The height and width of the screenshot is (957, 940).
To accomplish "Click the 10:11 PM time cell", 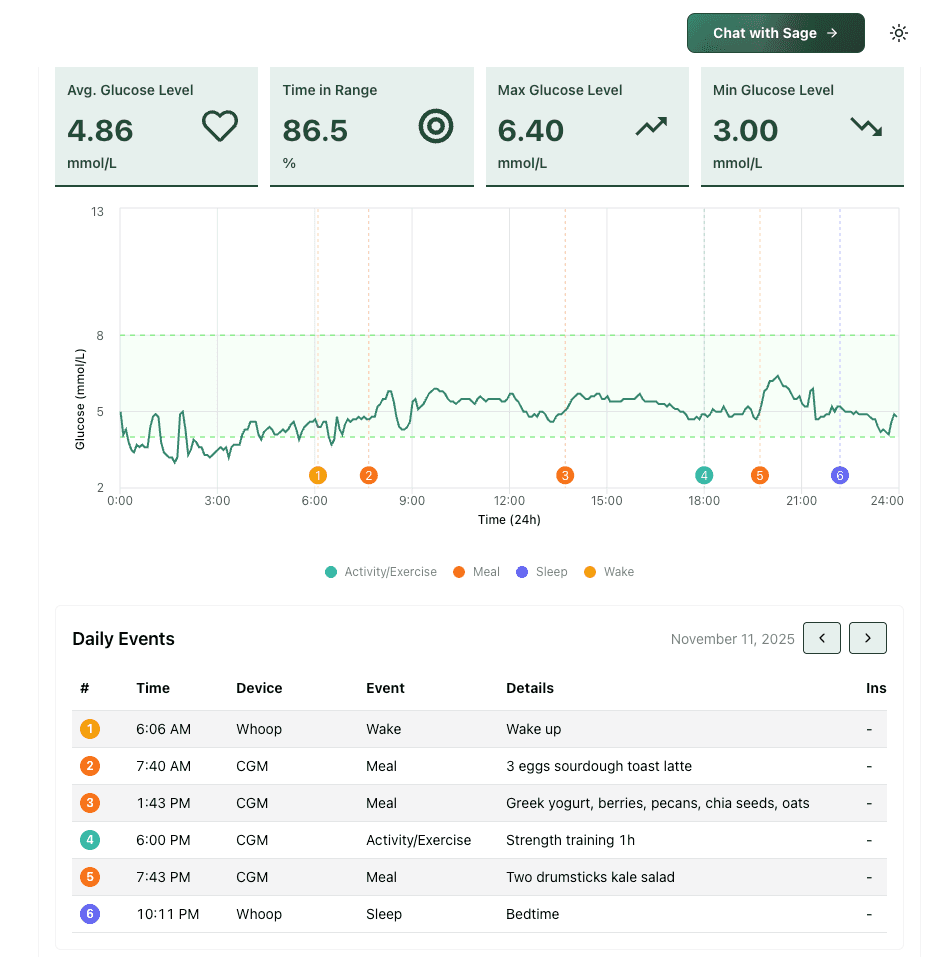I will 167,914.
